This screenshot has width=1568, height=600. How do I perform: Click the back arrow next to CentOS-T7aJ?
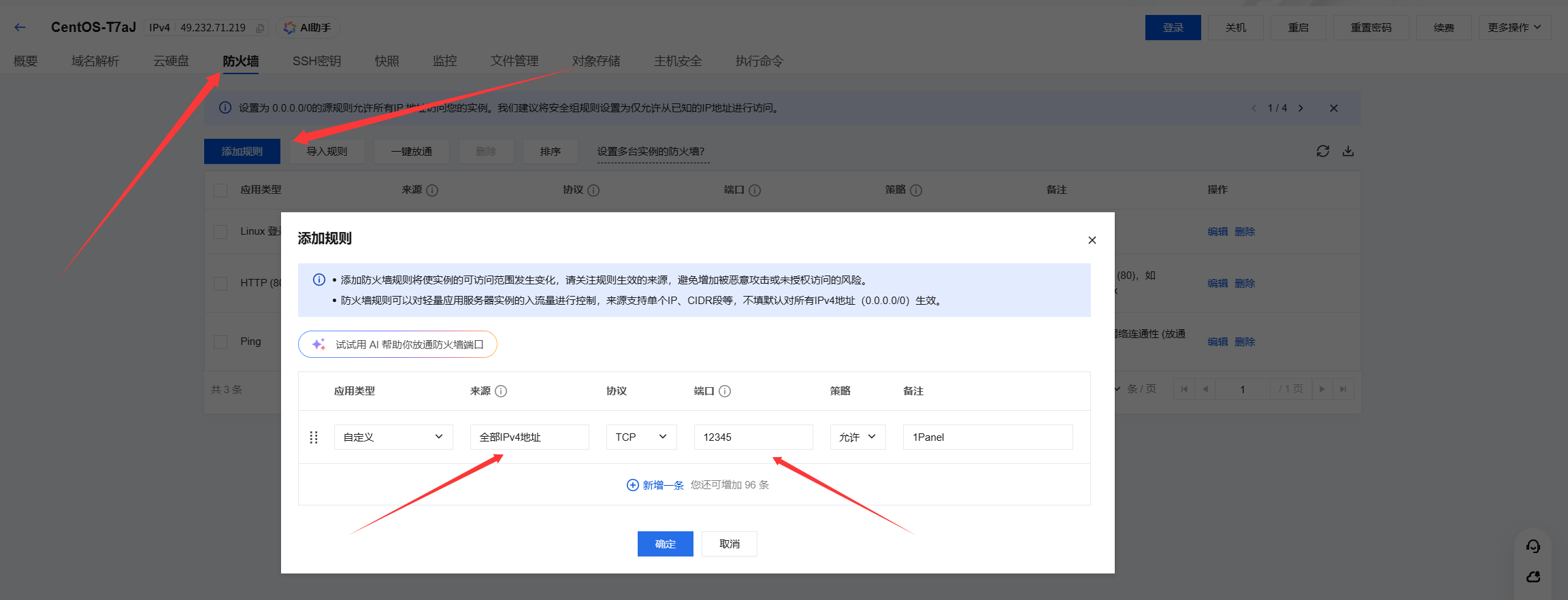click(20, 27)
